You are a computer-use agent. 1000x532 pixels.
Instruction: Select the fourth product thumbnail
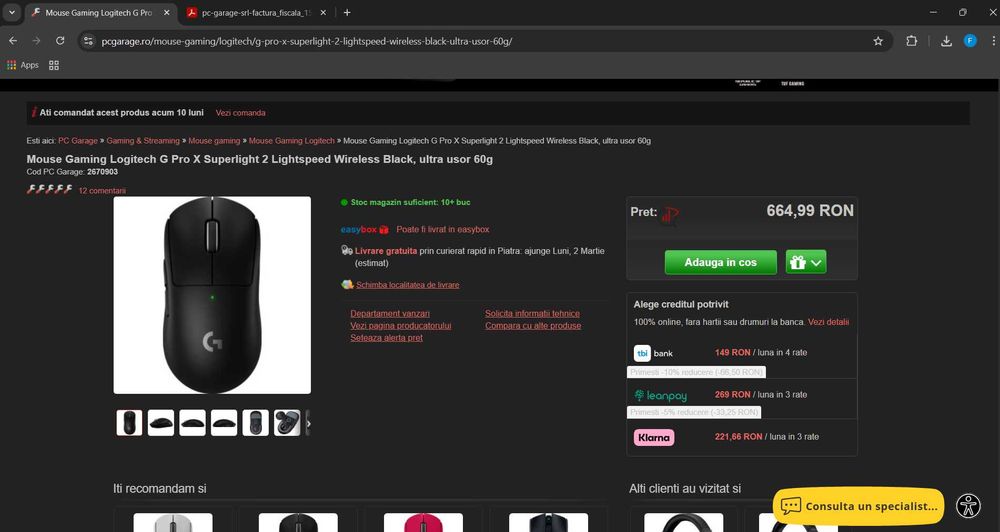[x=224, y=423]
